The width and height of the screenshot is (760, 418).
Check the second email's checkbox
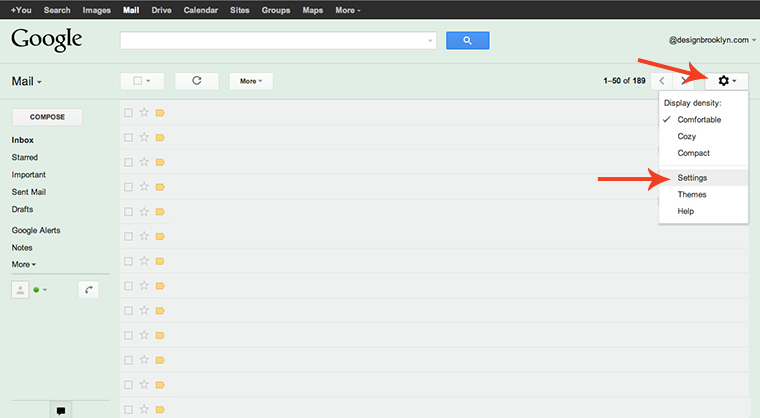128,138
